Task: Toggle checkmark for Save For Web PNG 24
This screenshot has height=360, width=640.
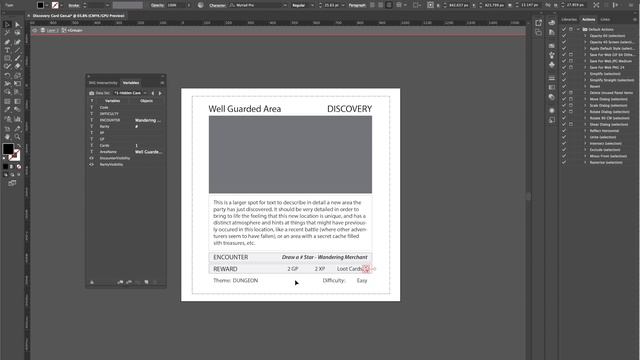Action: click(564, 67)
